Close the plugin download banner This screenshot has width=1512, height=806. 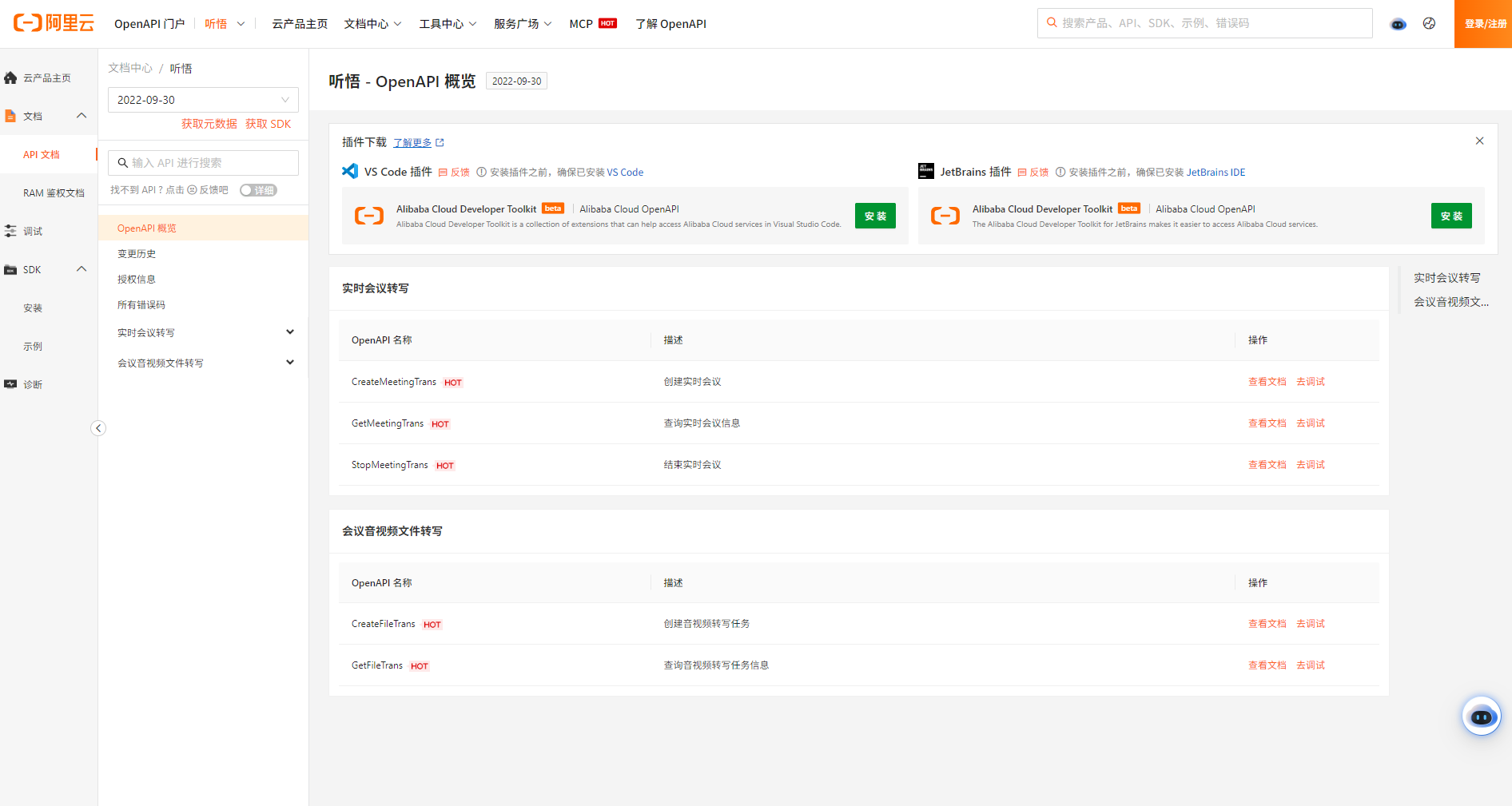pos(1479,141)
